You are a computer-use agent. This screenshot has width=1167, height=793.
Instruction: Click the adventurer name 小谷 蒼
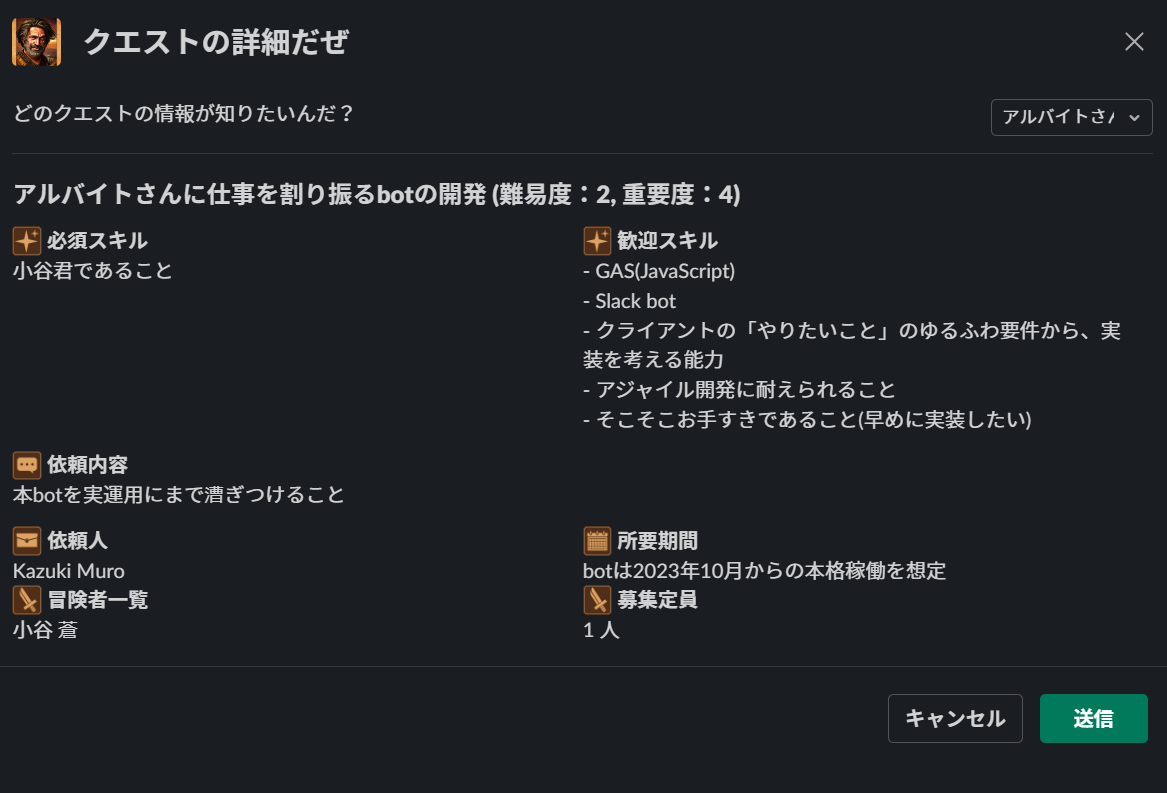(45, 630)
